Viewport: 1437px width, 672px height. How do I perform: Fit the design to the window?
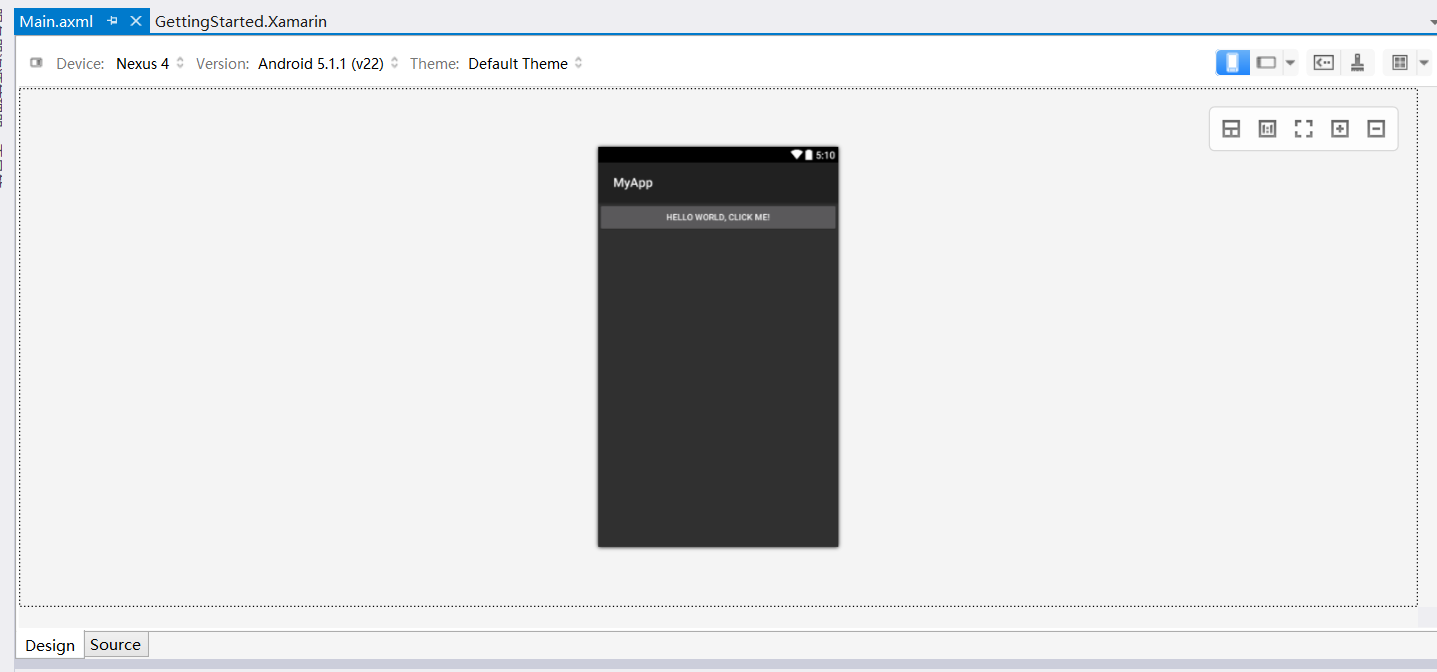click(1304, 128)
